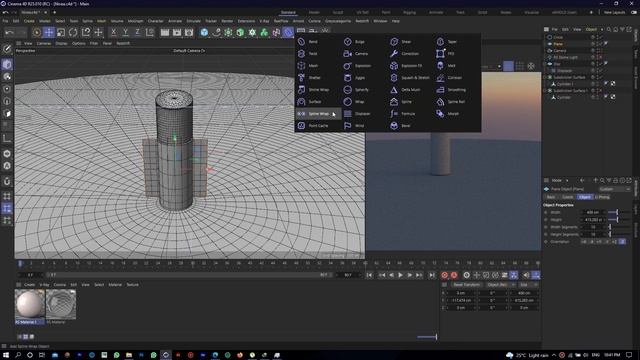The height and width of the screenshot is (360, 640).
Task: Add the Melt deformer
Action: 446,66
